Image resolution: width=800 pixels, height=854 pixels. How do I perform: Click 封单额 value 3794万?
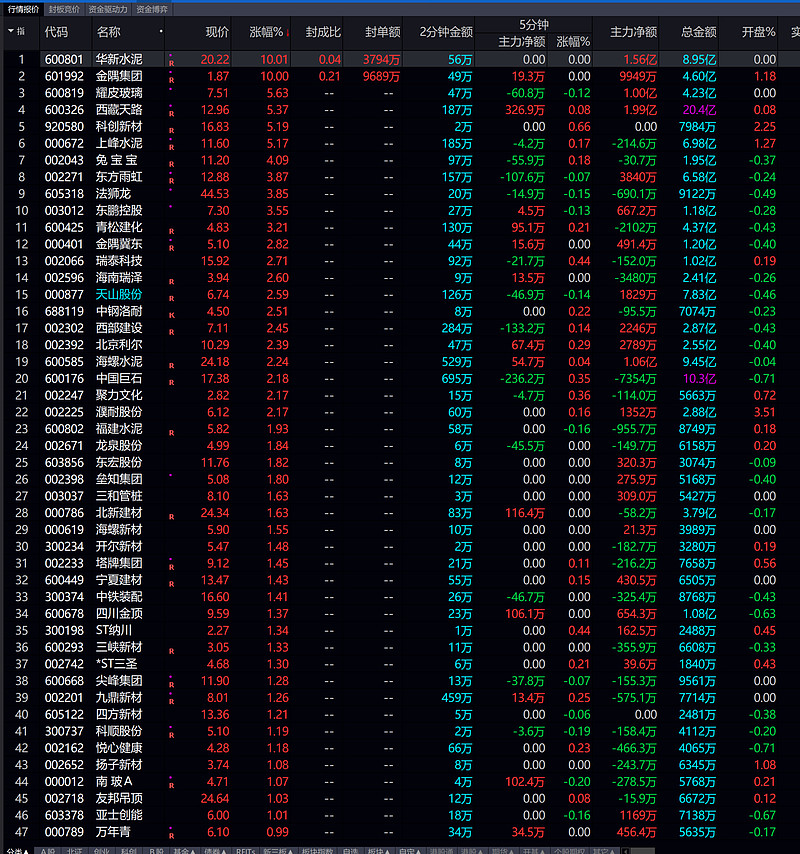pyautogui.click(x=382, y=59)
